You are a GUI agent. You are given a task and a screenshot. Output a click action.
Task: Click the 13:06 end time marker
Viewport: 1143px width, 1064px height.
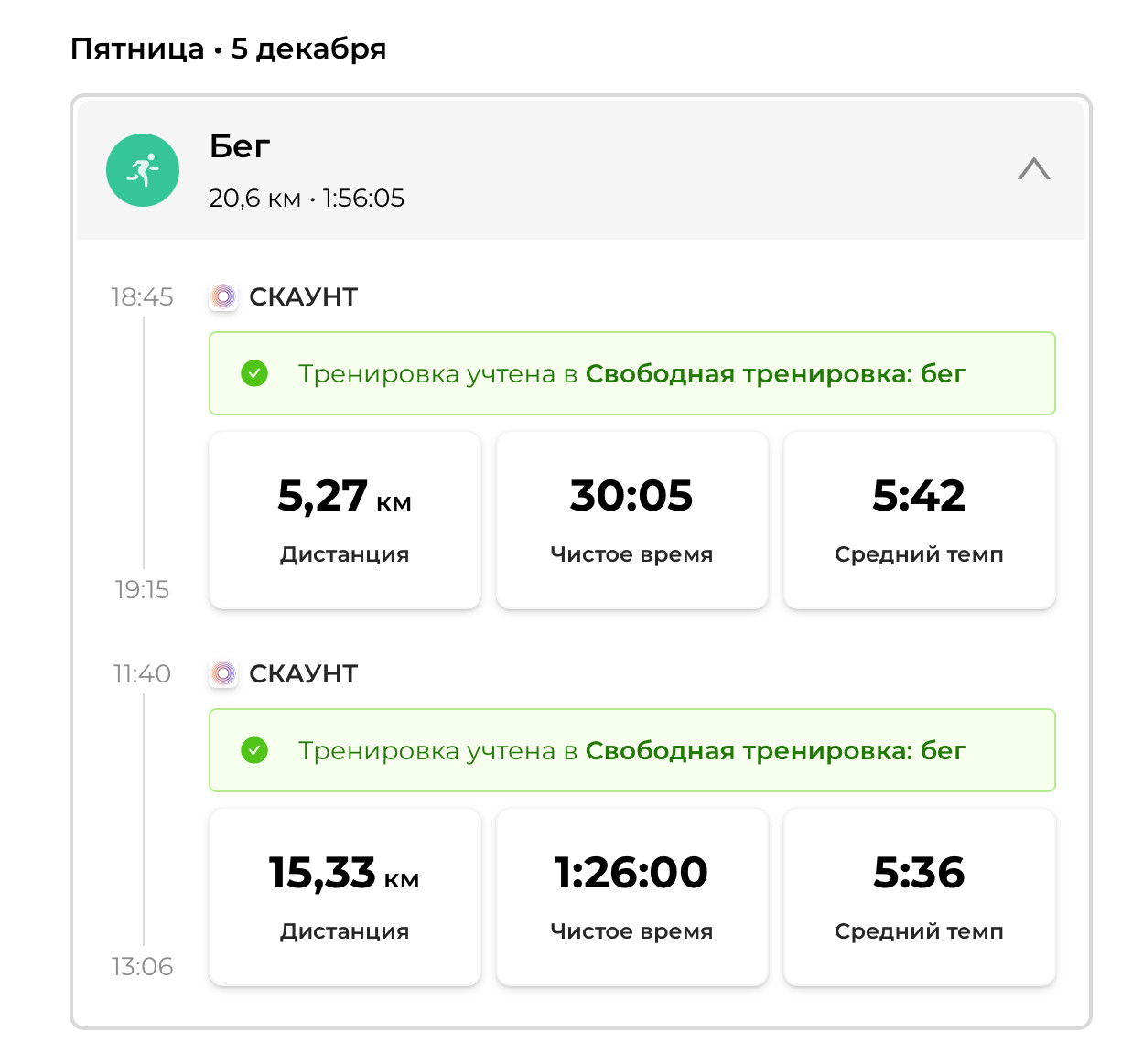pos(142,966)
